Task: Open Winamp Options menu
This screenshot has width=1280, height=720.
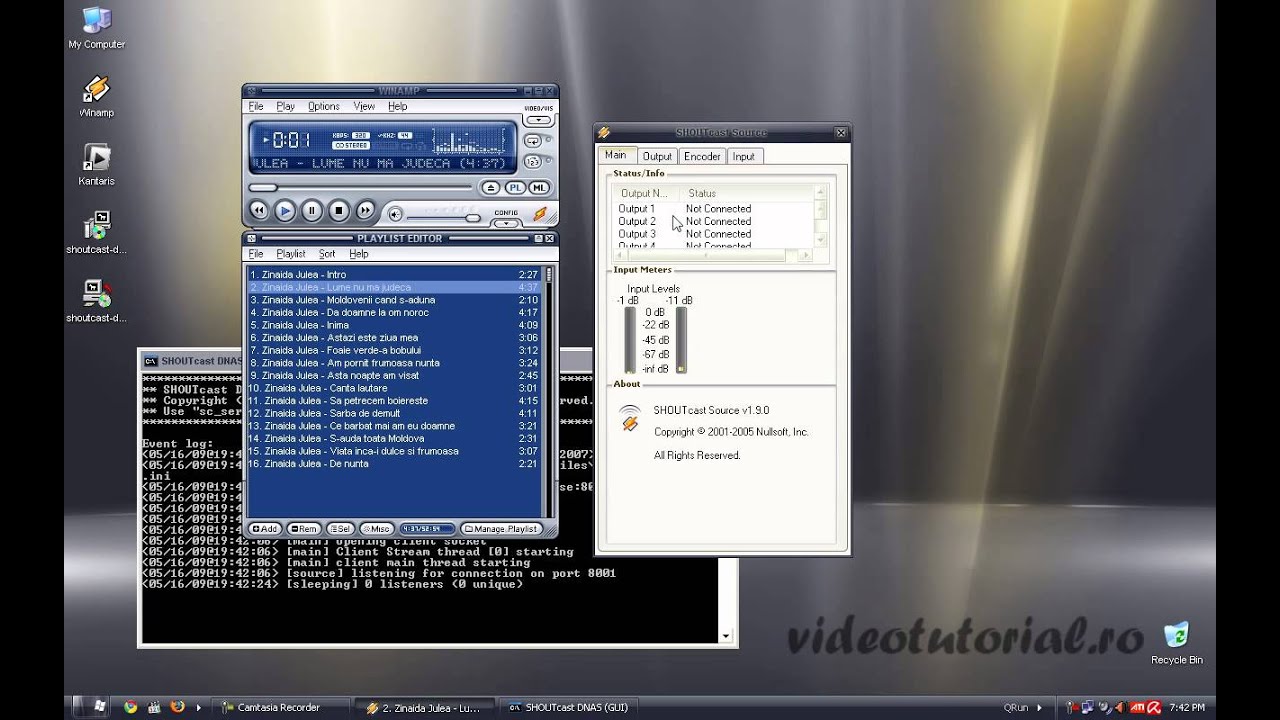Action: pos(324,106)
